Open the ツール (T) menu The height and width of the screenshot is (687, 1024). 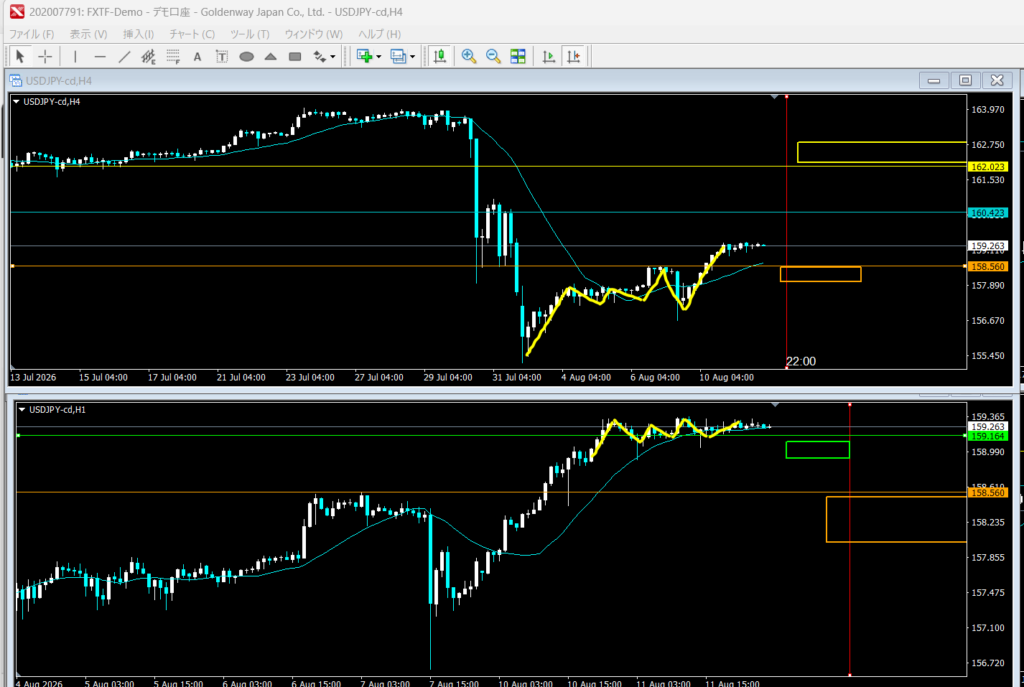click(x=249, y=34)
